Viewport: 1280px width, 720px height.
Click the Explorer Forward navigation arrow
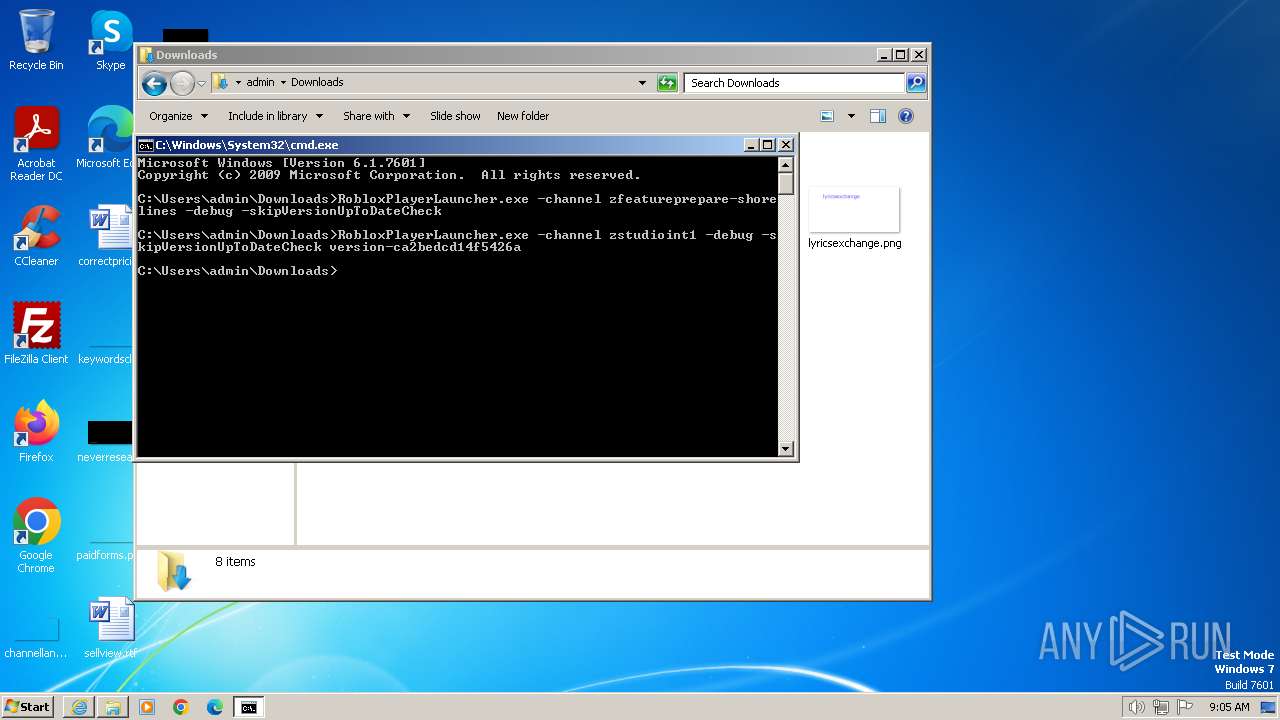[x=182, y=83]
